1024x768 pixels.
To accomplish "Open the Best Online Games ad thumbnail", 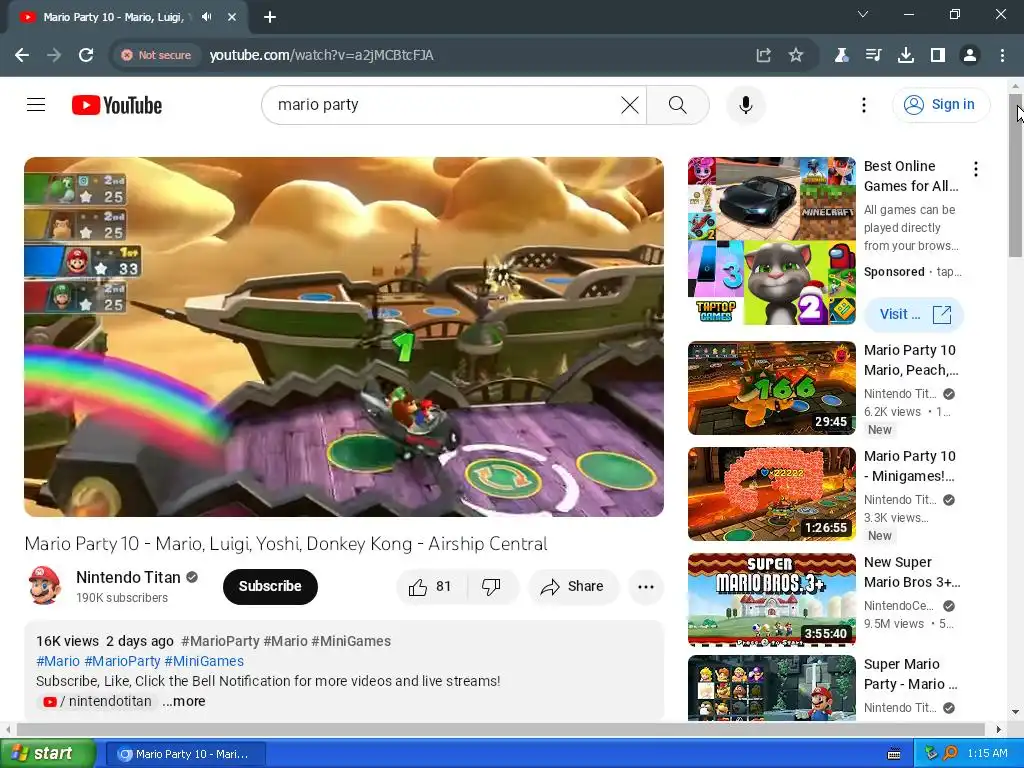I will pos(771,240).
